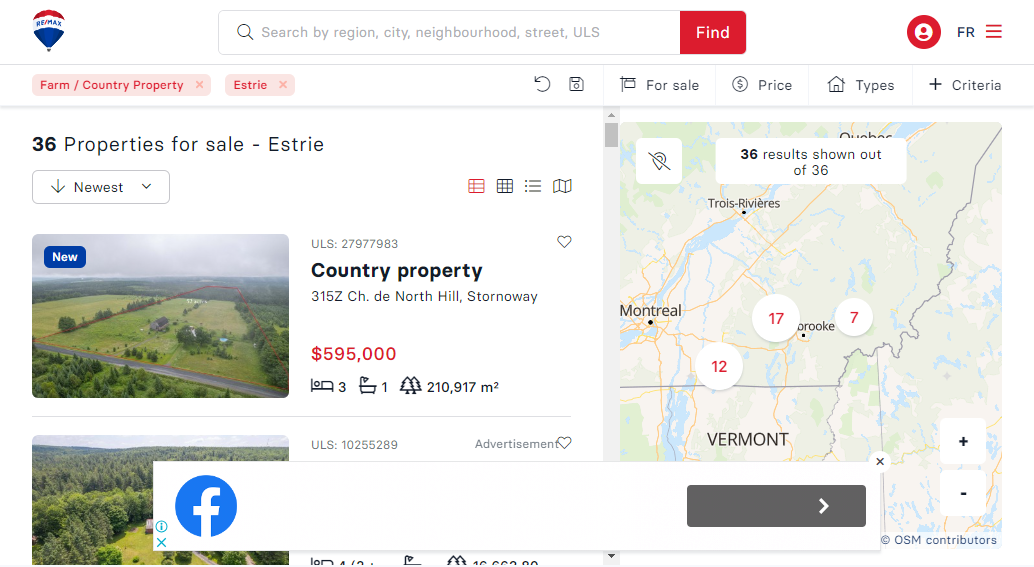Viewport: 1034px width, 567px height.
Task: Open the Price filter dropdown
Action: click(x=762, y=85)
